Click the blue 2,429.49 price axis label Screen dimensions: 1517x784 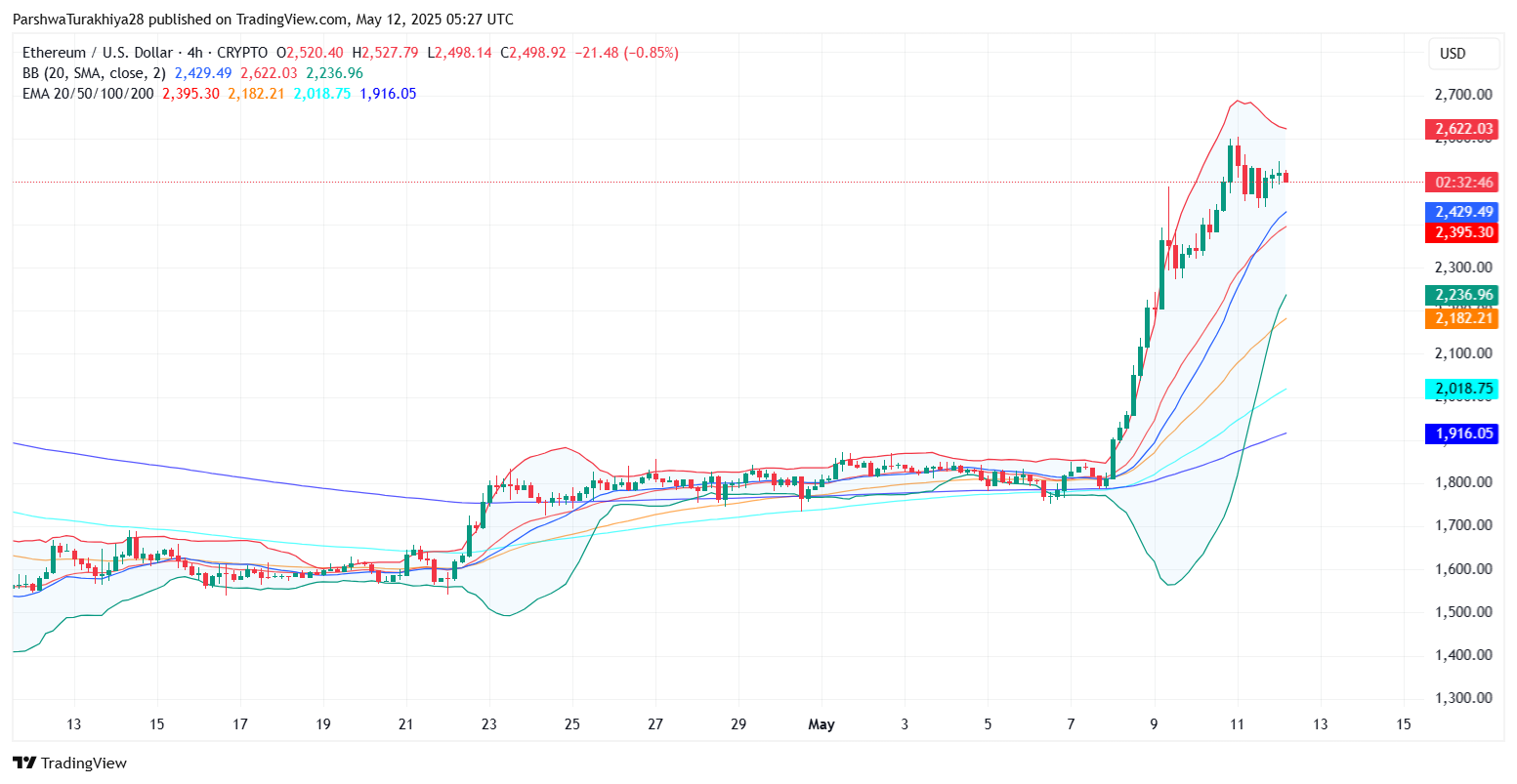click(x=1462, y=212)
